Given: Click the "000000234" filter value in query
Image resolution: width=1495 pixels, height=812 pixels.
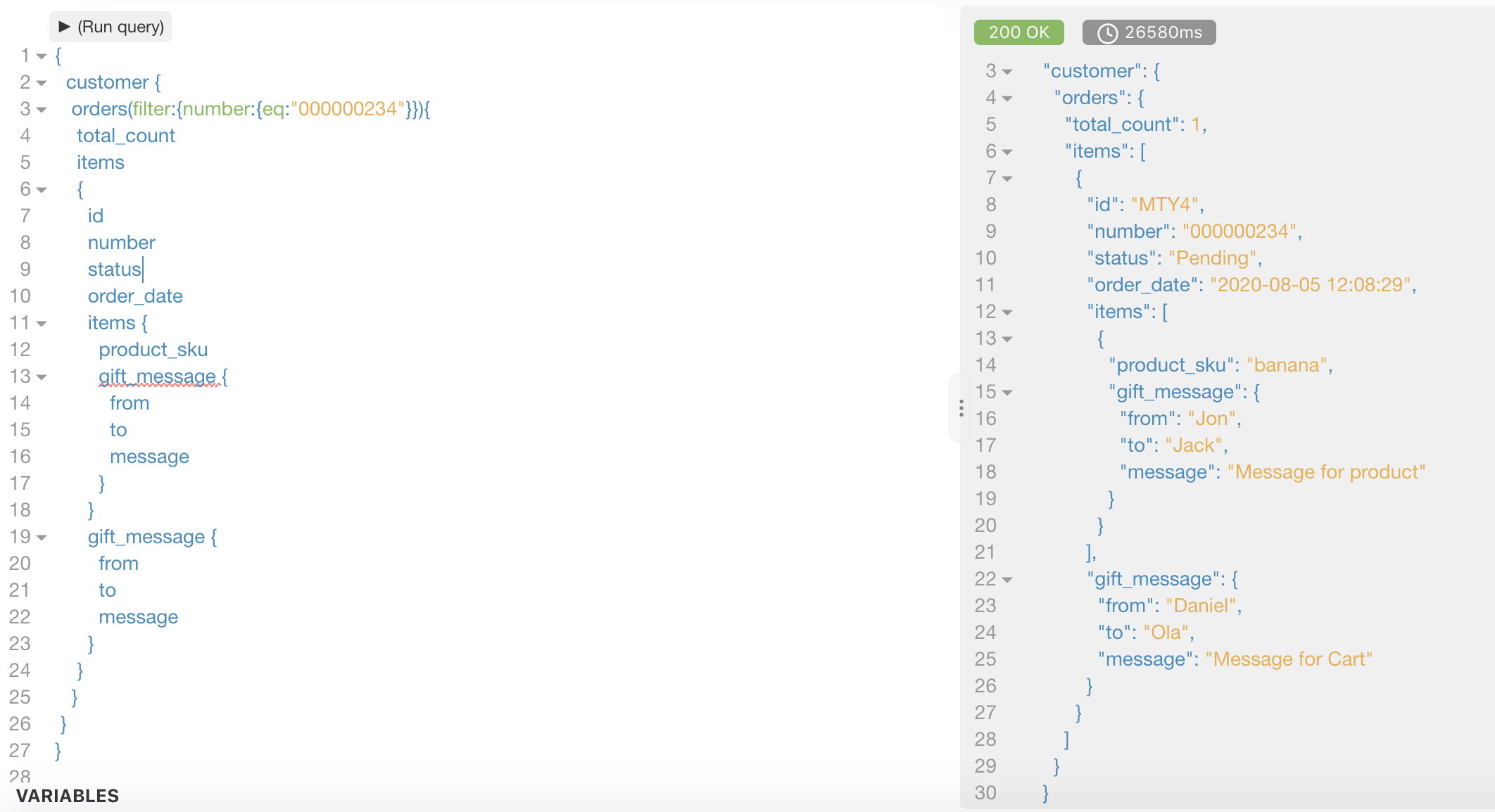Looking at the screenshot, I should (x=348, y=109).
